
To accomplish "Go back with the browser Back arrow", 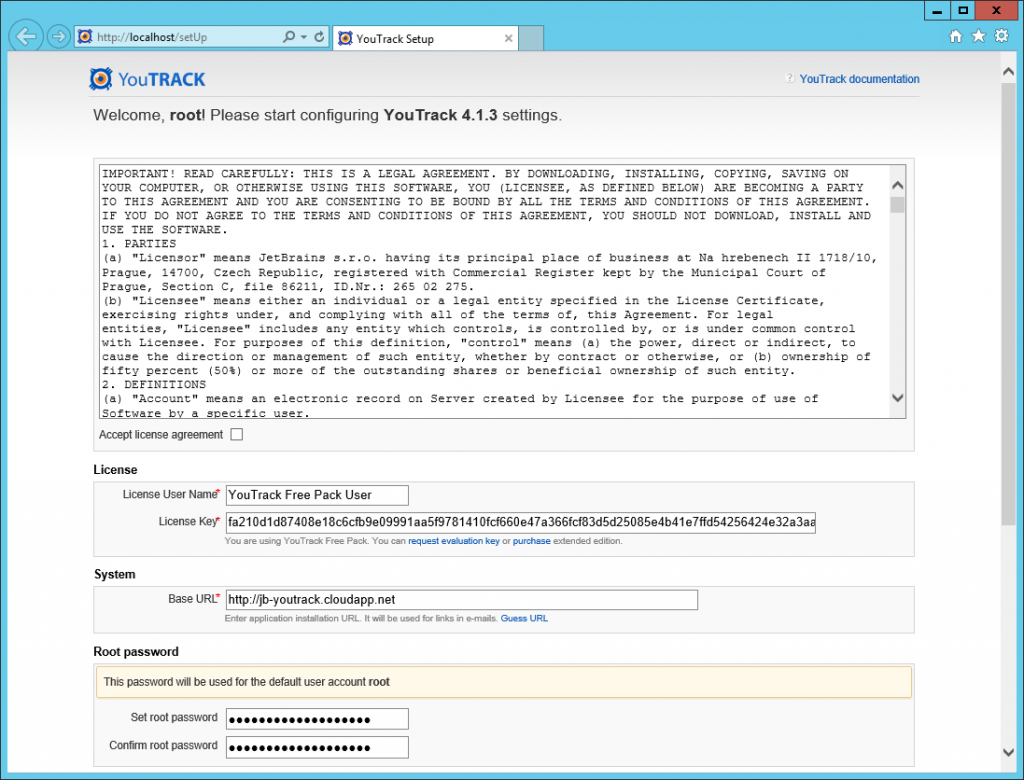I will [x=26, y=36].
